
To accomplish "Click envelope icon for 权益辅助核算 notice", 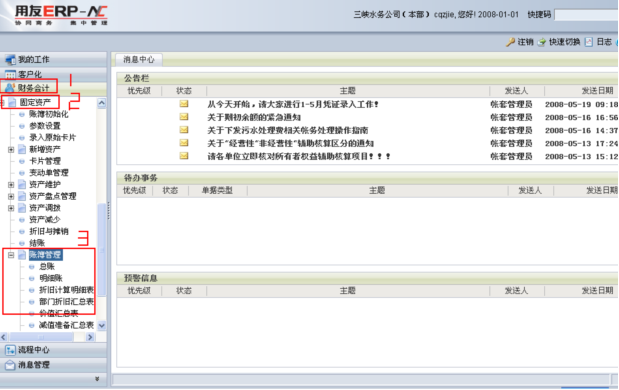I will (184, 156).
